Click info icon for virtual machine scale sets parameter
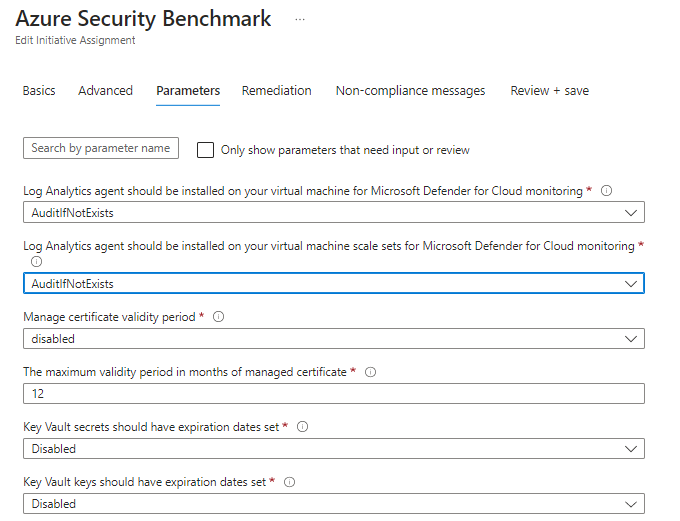This screenshot has width=680, height=521. tap(37, 261)
